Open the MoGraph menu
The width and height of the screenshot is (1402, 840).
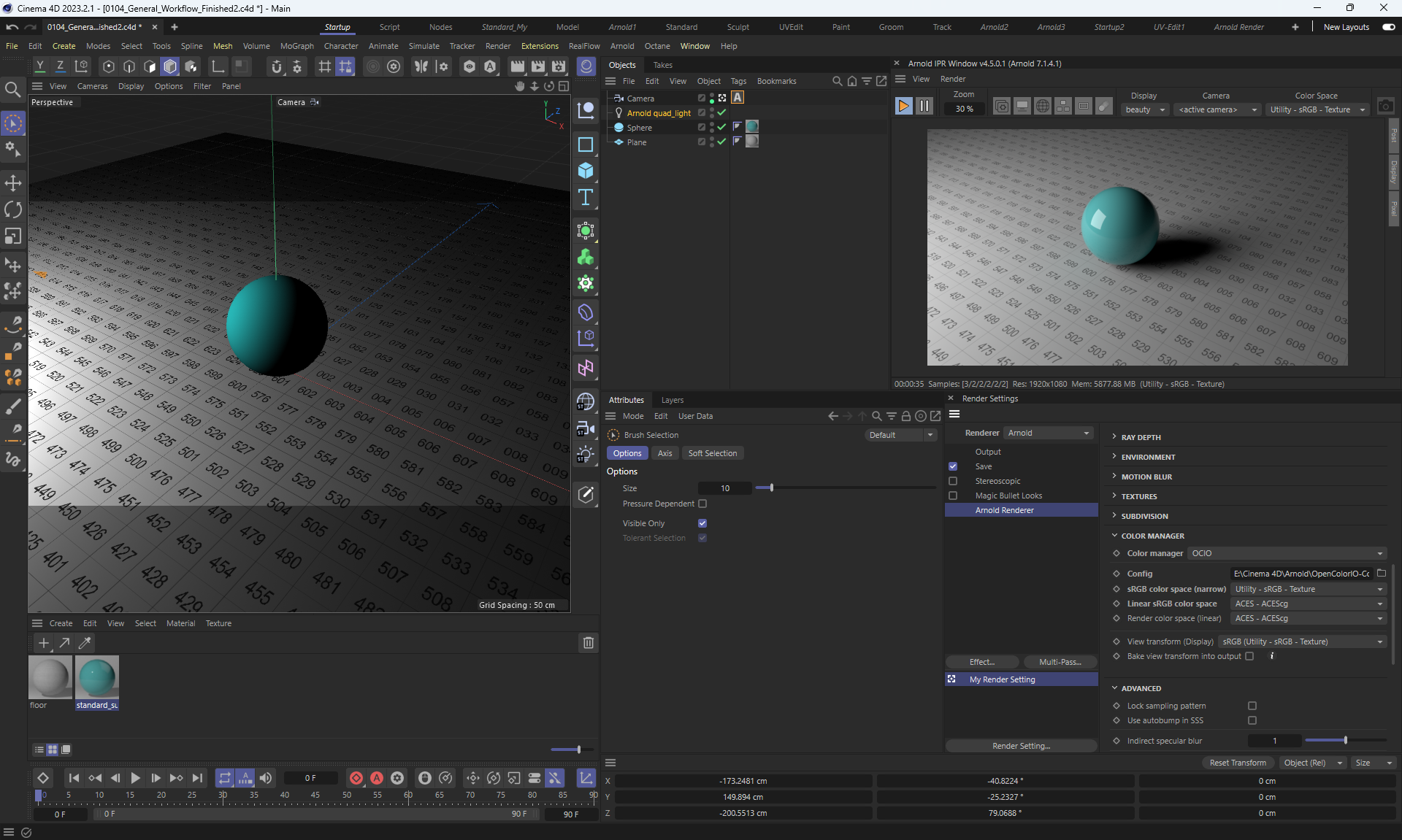(x=296, y=46)
